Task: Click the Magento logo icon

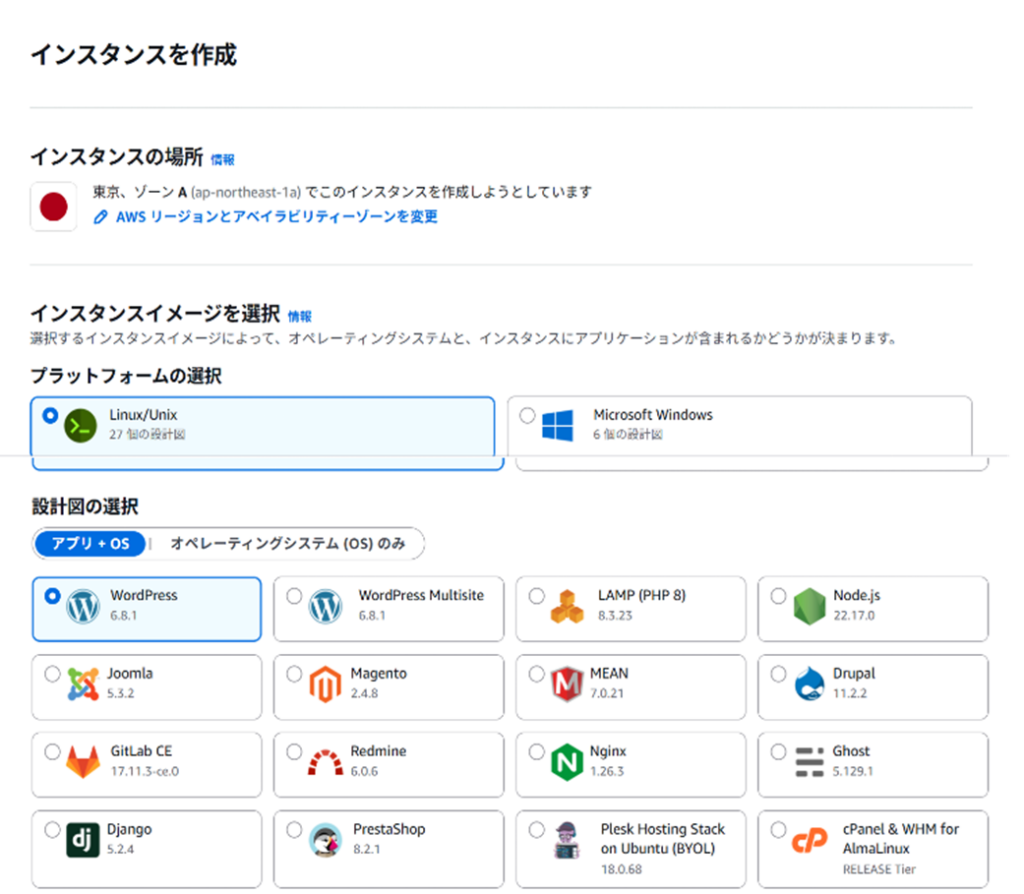Action: pos(325,684)
